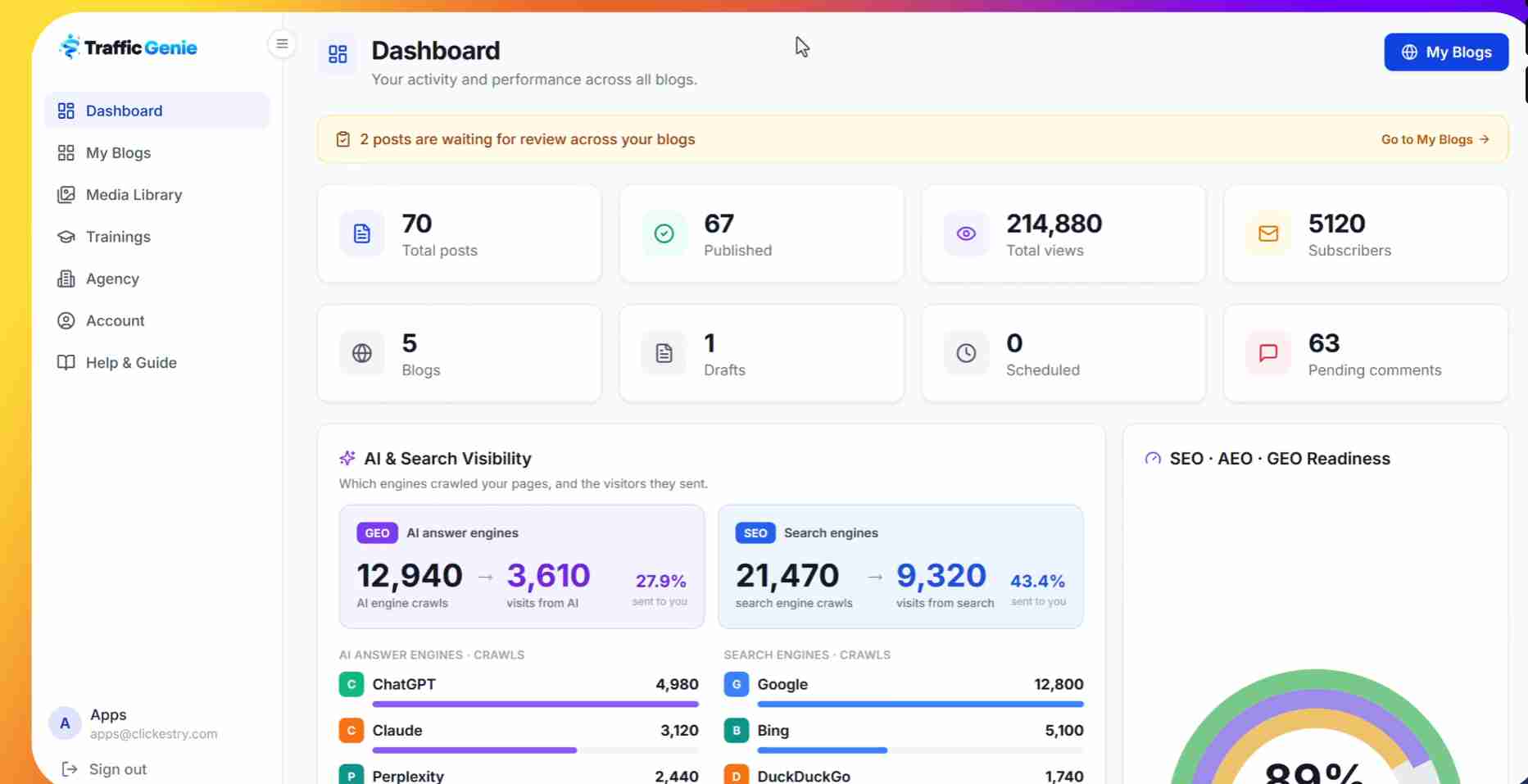Click the ChatGPT engine icon
Image resolution: width=1528 pixels, height=784 pixels.
pos(351,684)
